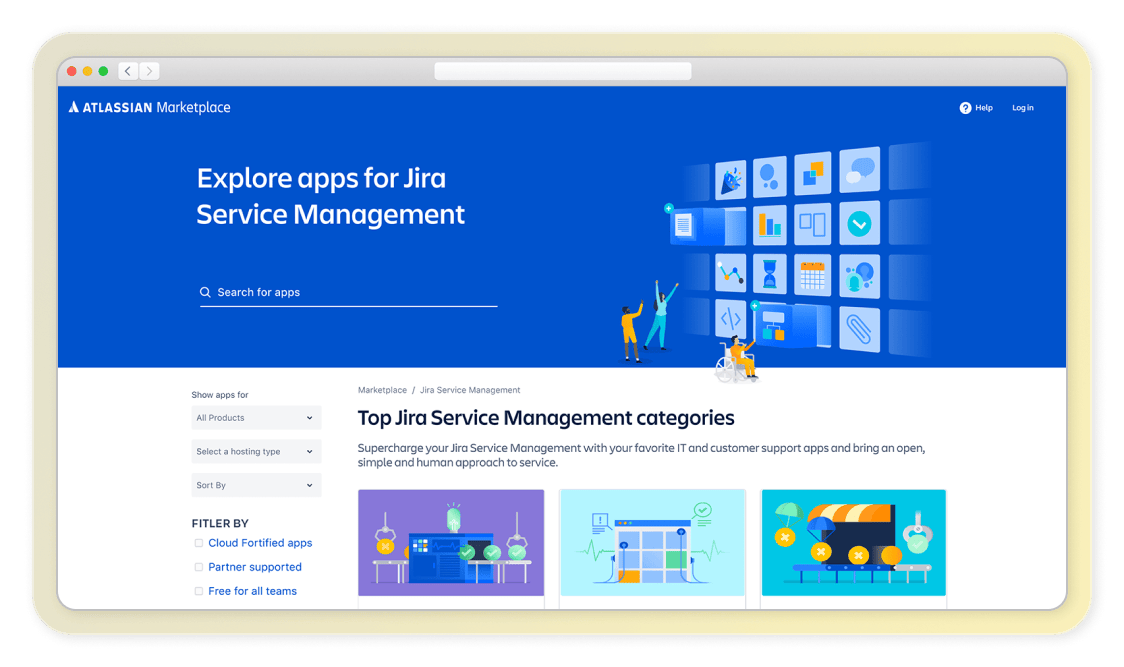Check the Partner supported checkbox
The image size is (1124, 667).
coord(199,567)
